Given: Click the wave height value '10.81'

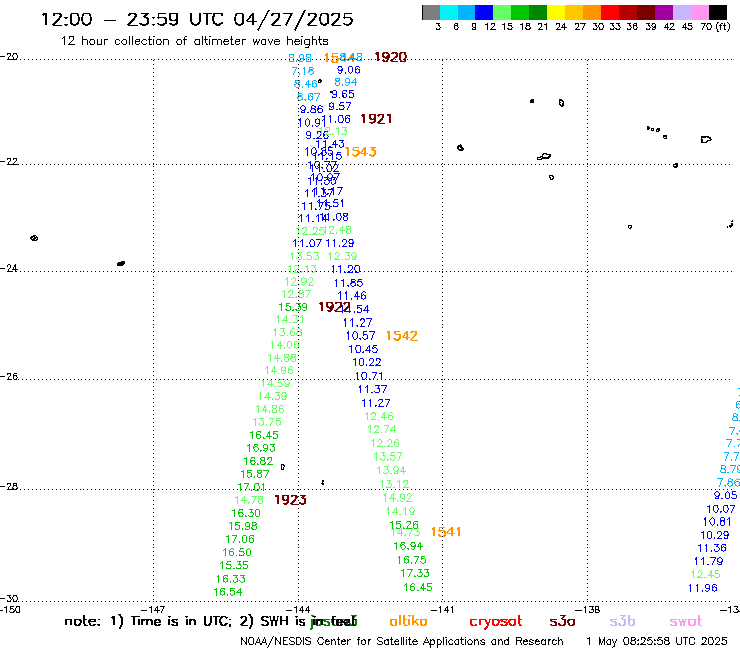Looking at the screenshot, I should coord(717,522).
